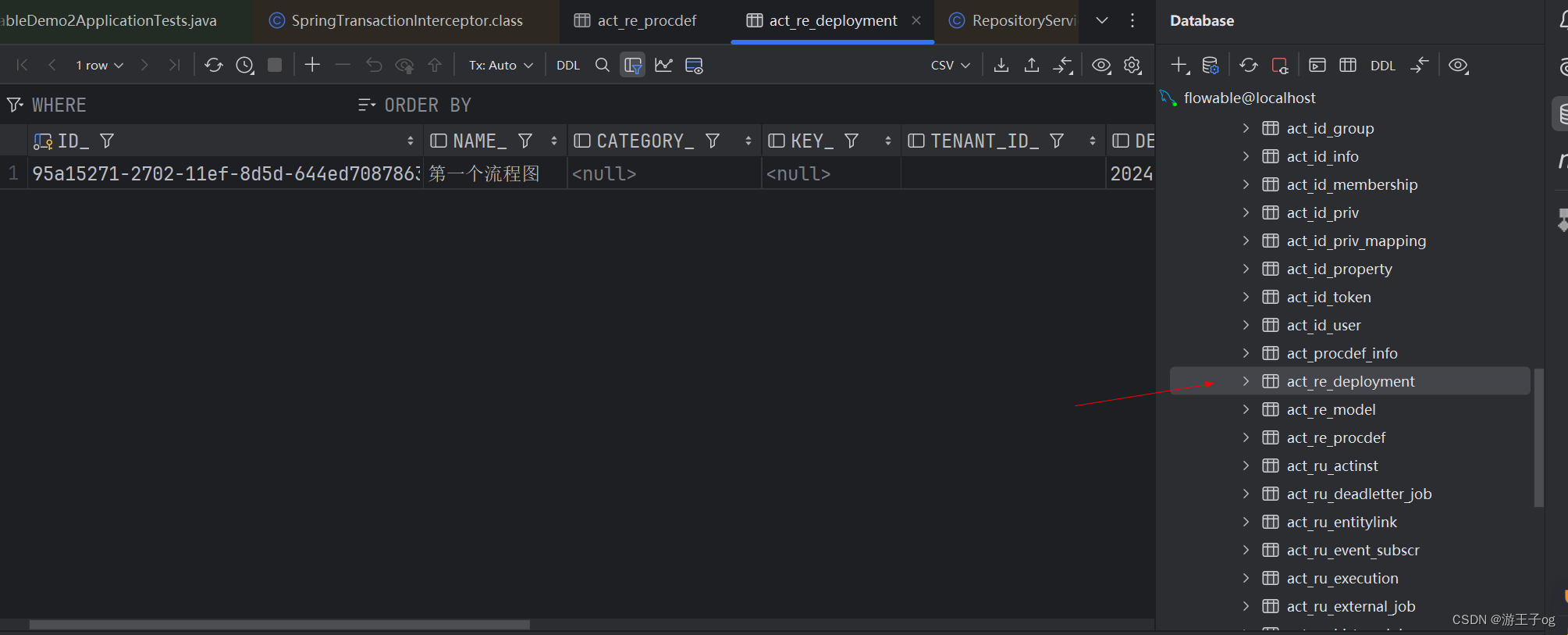Filter the KEY_ column
Screen dimensions: 1568x635
point(852,141)
